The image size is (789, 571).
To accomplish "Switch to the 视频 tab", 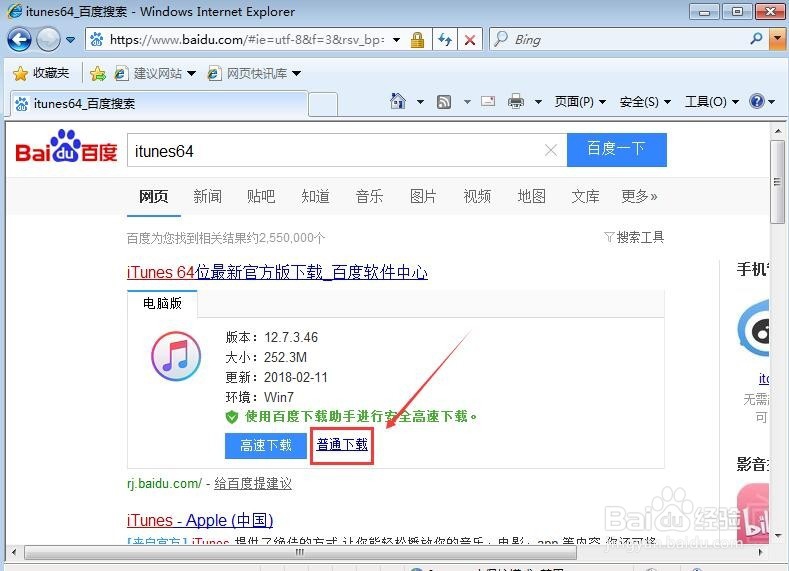I will point(477,196).
